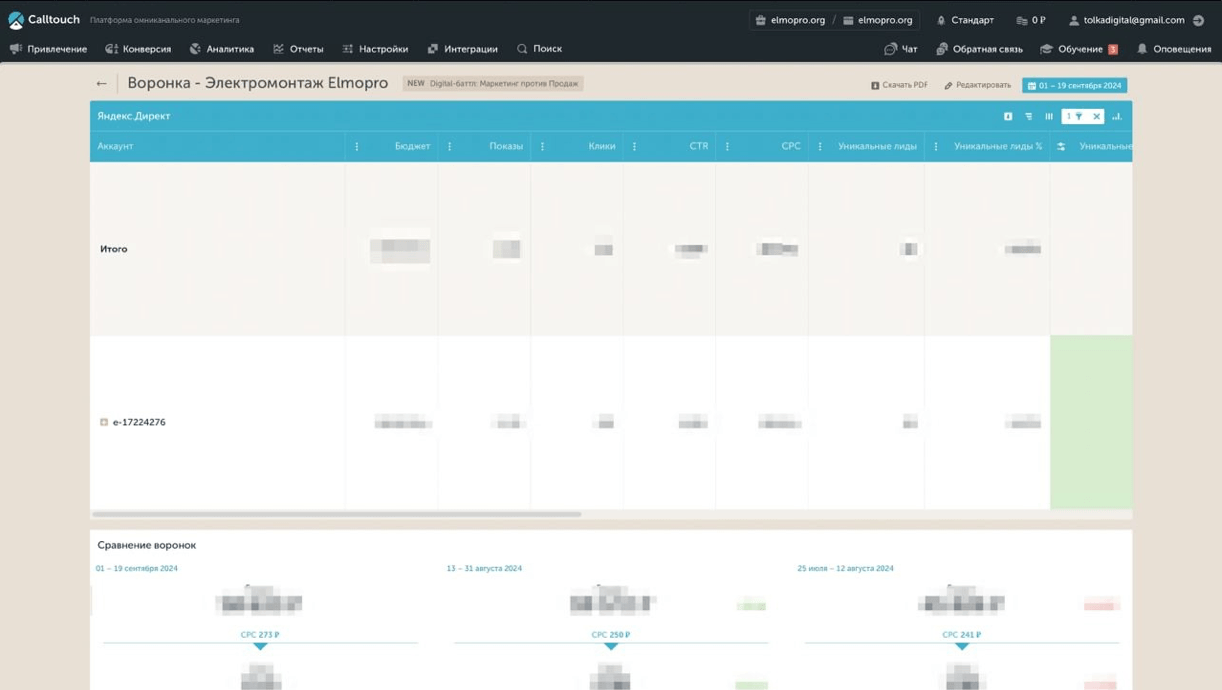Image resolution: width=1222 pixels, height=690 pixels.
Task: Sort by Бюджет column header
Action: pos(412,147)
